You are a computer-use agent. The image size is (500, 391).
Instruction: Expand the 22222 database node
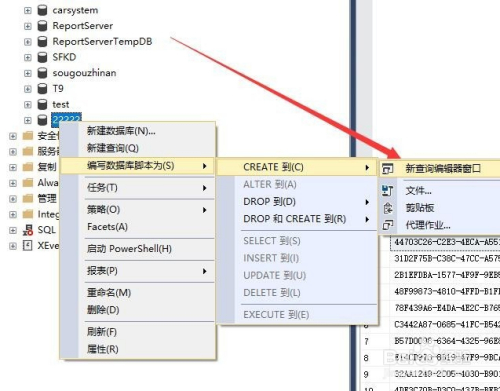28,120
